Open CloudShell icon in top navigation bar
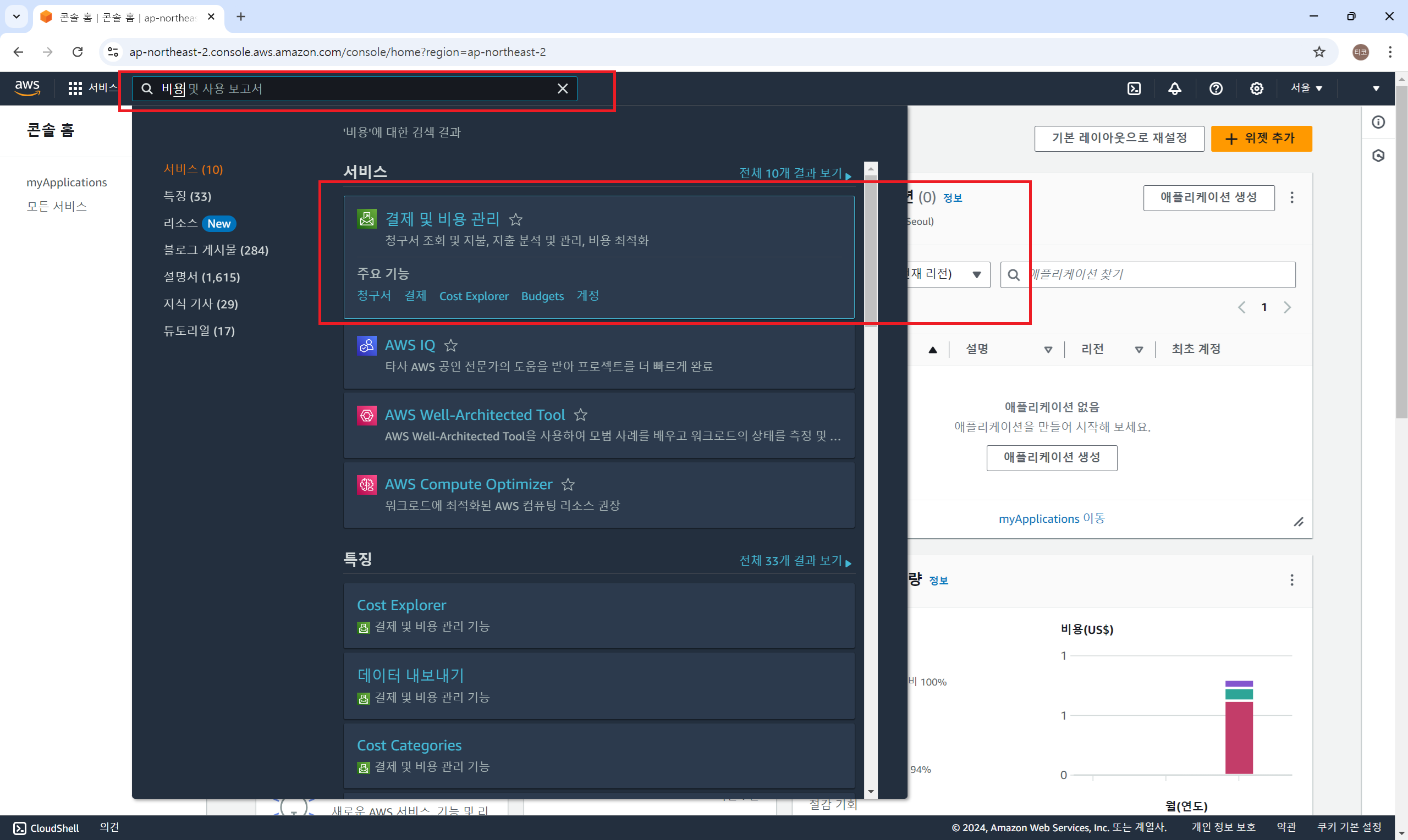Image resolution: width=1408 pixels, height=840 pixels. (1134, 89)
